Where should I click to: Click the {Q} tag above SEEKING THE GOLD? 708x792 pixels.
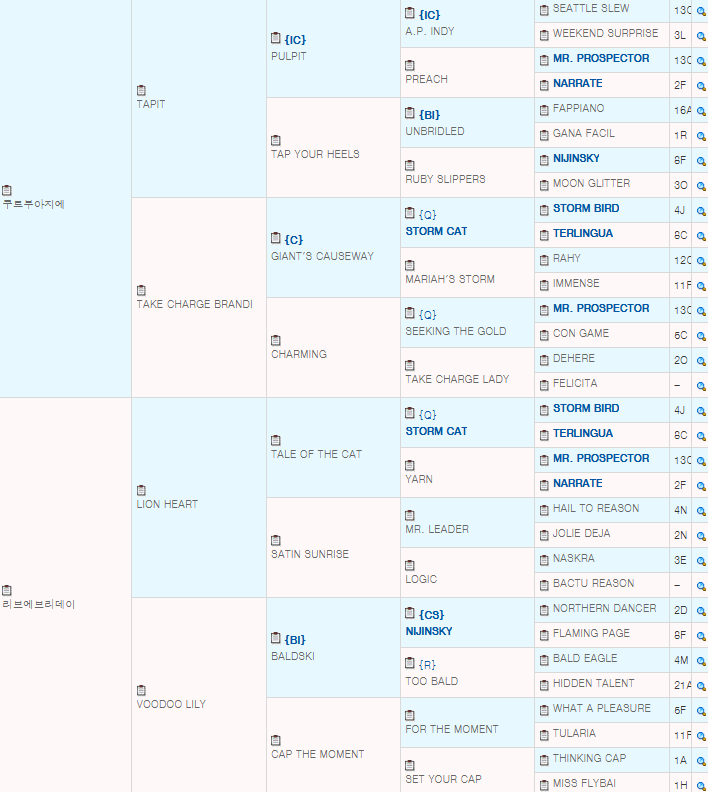[x=427, y=315]
